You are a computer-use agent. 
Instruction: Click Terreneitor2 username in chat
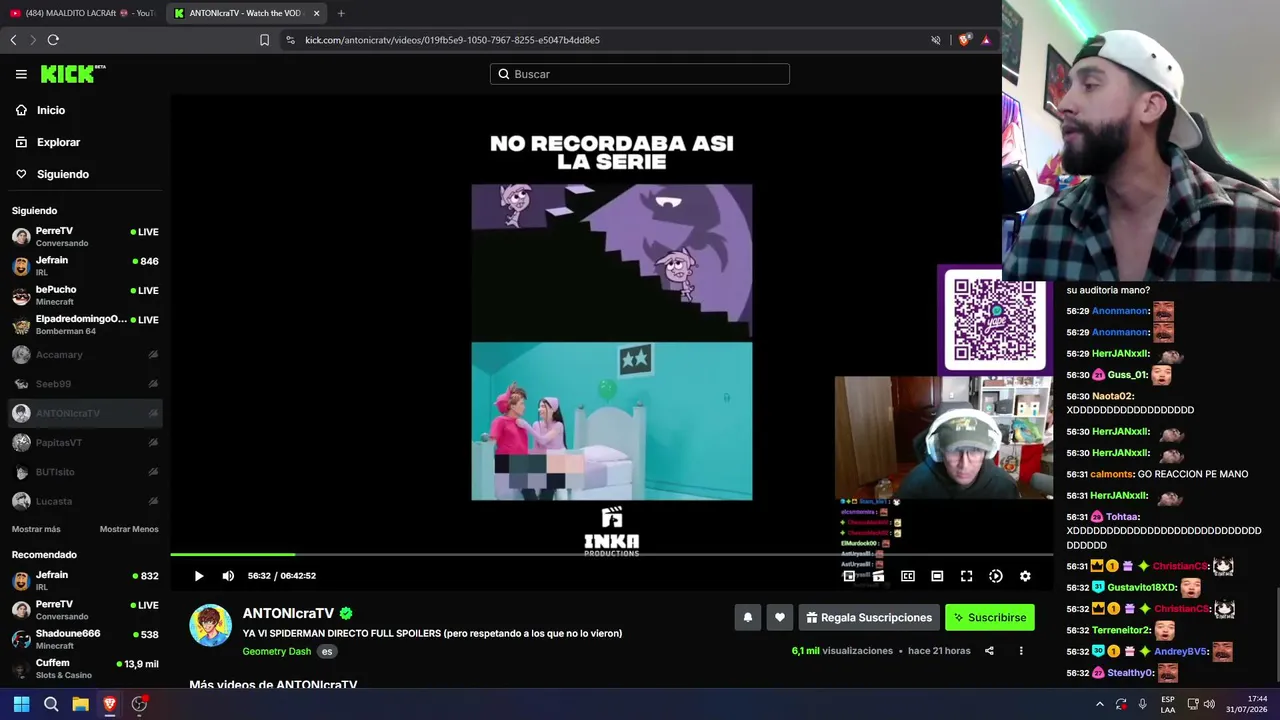tap(1120, 631)
